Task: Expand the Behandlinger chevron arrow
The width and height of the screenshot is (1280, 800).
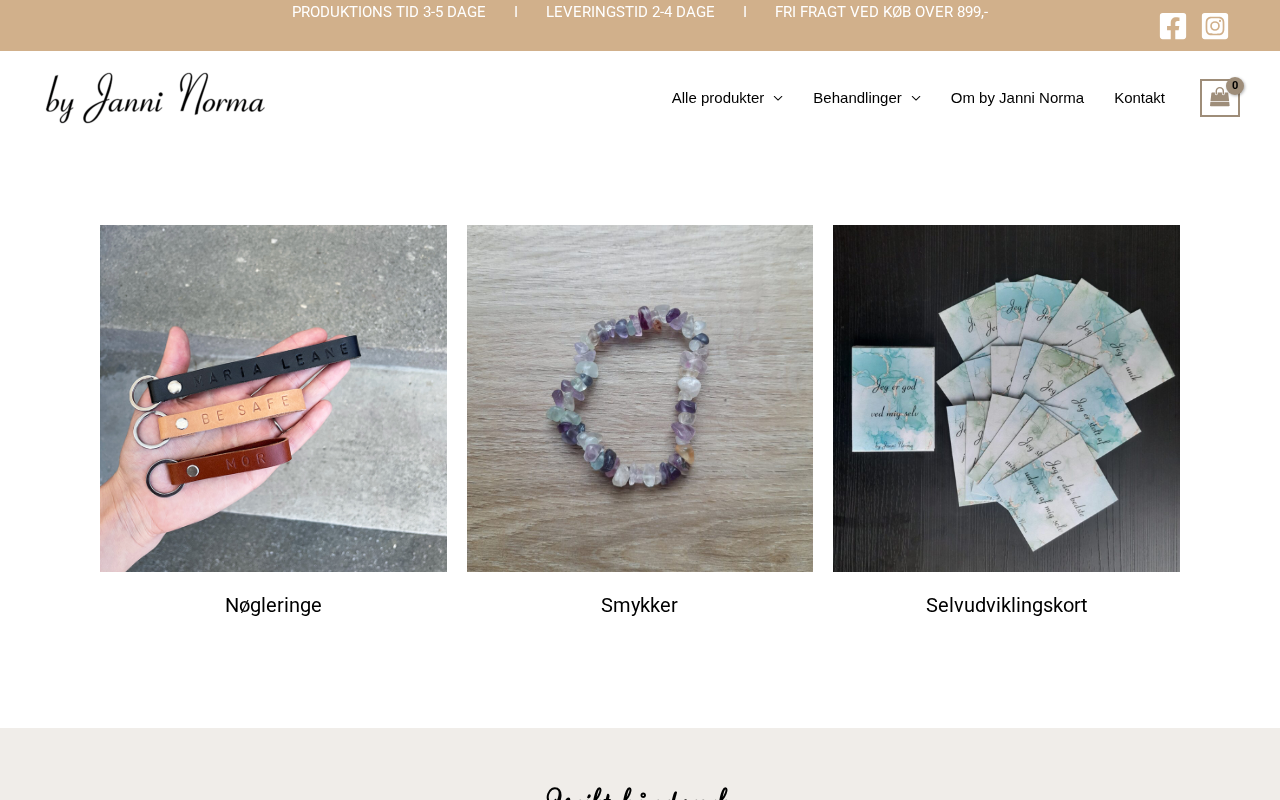Action: coord(916,98)
